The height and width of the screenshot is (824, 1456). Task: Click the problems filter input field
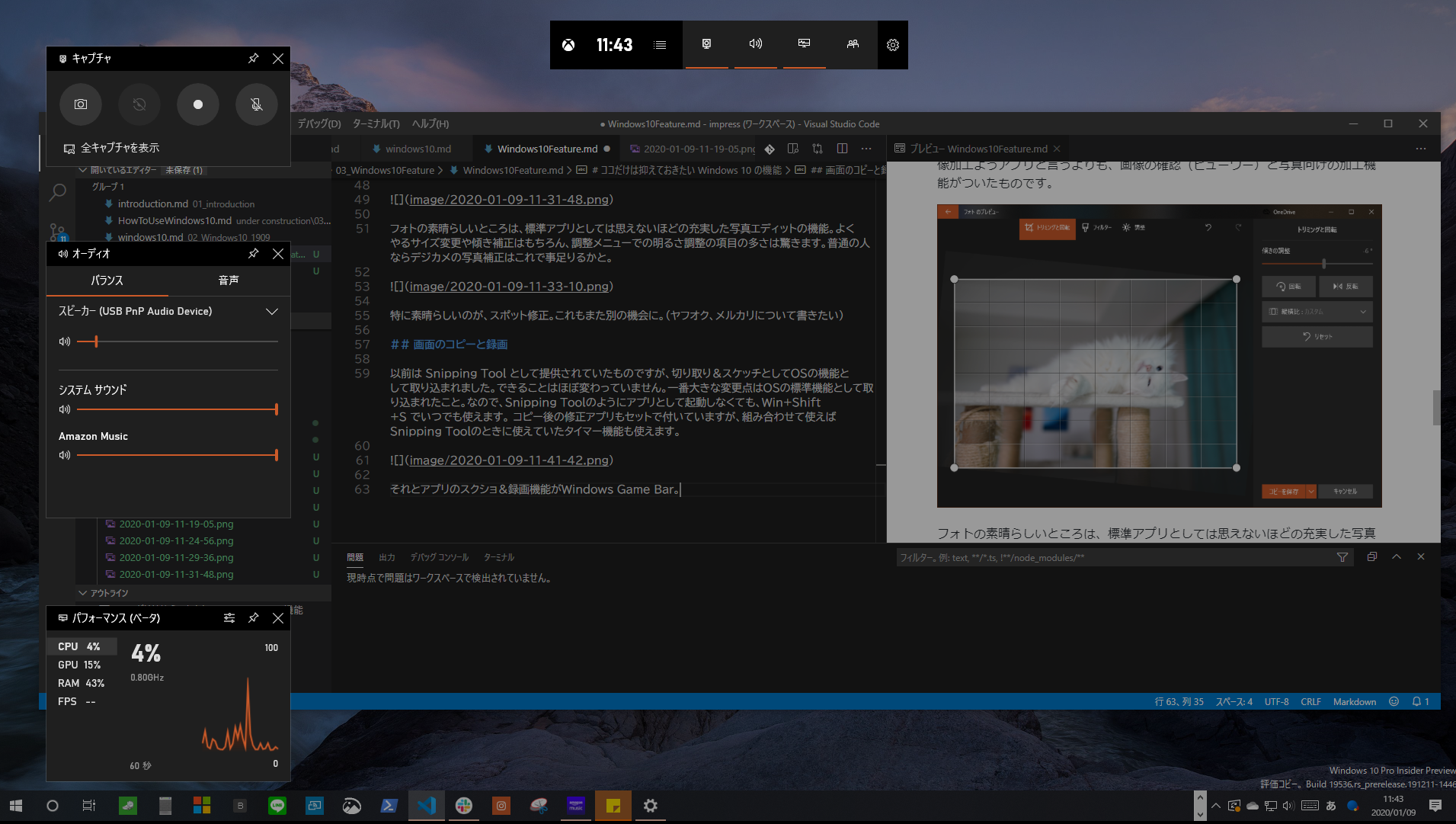pyautogui.click(x=1115, y=557)
